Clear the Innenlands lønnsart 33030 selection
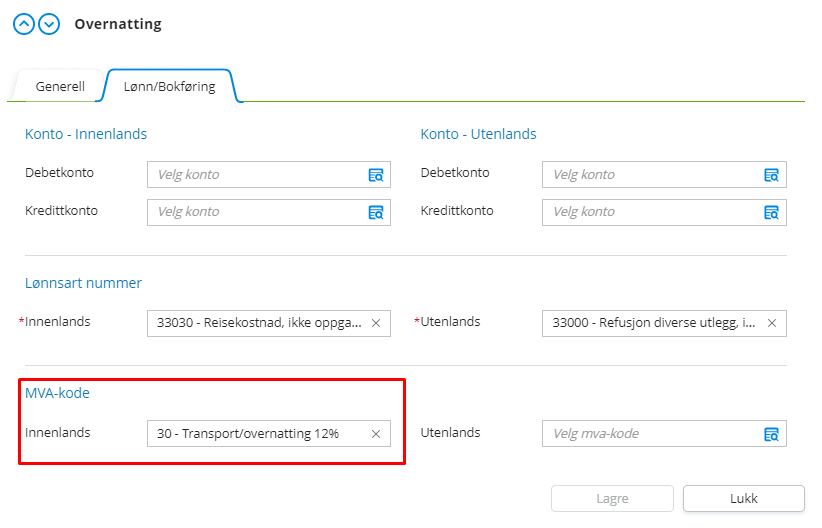 click(x=376, y=323)
